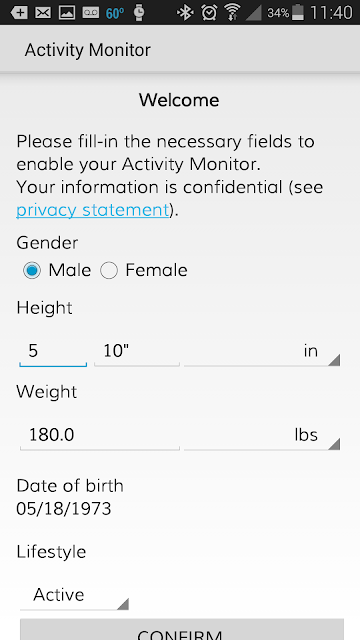Tap the Bluetooth status icon
Screen dimensions: 360x640
tap(185, 13)
